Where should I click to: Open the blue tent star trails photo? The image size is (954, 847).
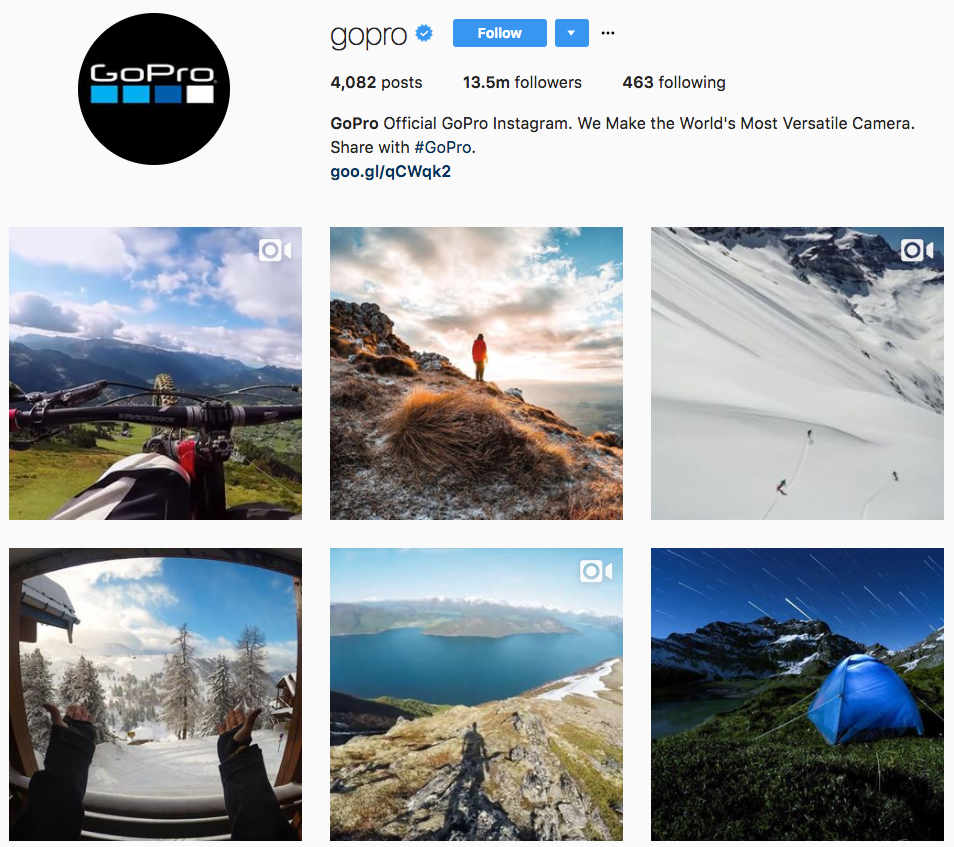[797, 694]
